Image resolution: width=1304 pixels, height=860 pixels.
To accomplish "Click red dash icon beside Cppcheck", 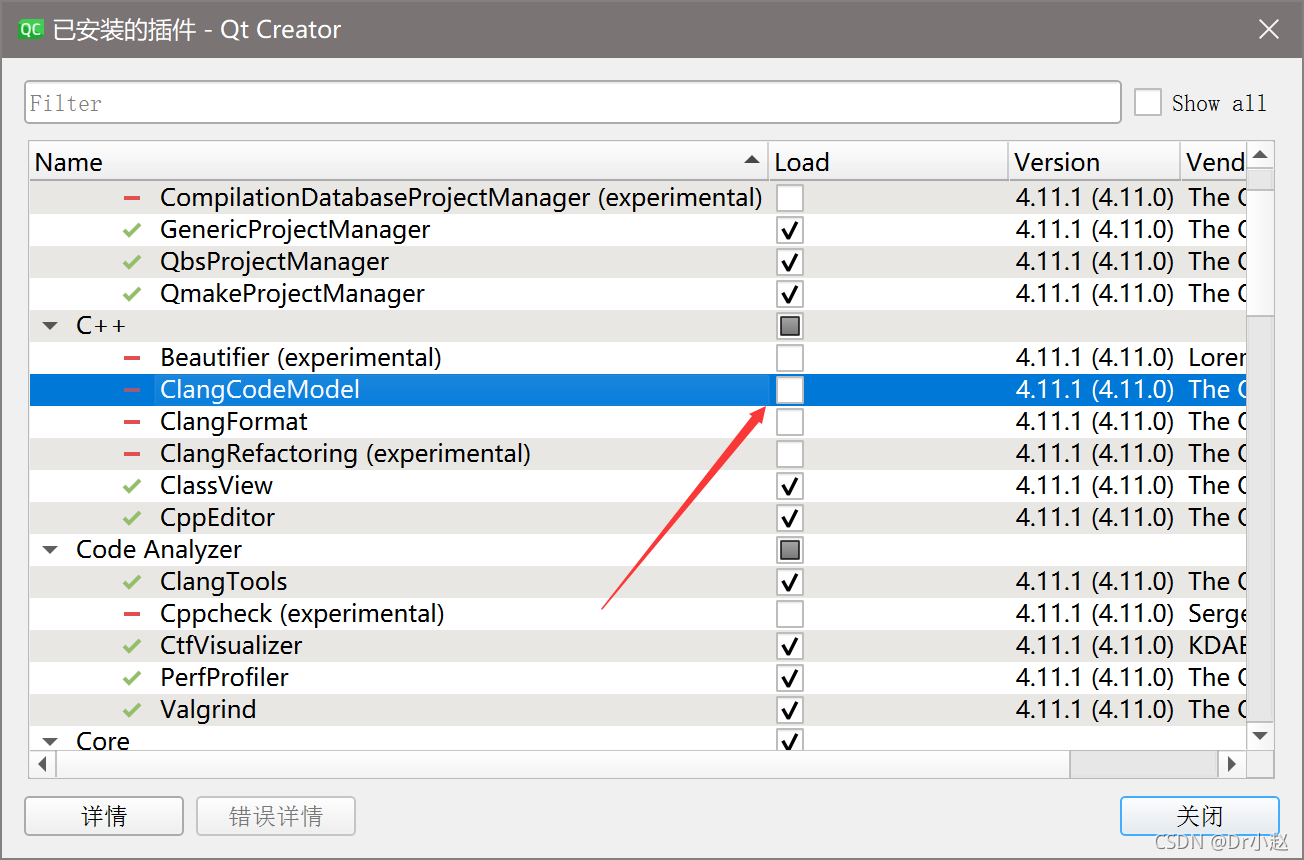I will coord(132,614).
